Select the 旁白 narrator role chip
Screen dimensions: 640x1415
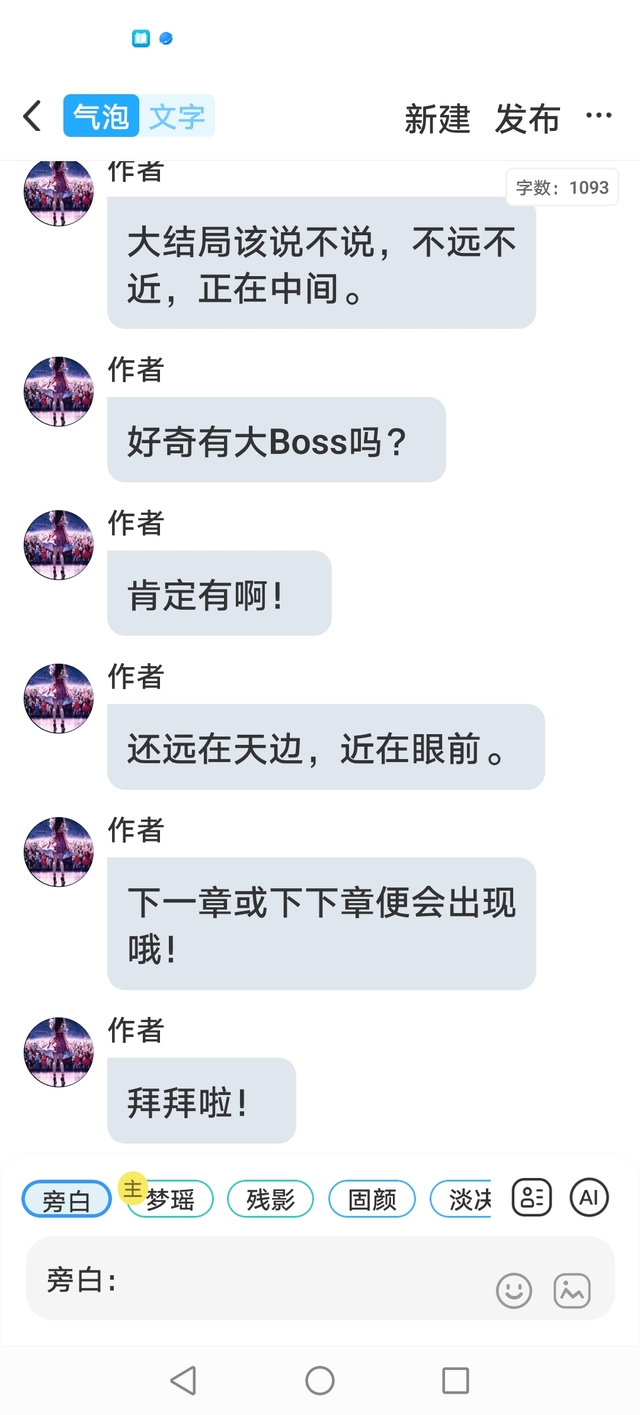point(67,1199)
